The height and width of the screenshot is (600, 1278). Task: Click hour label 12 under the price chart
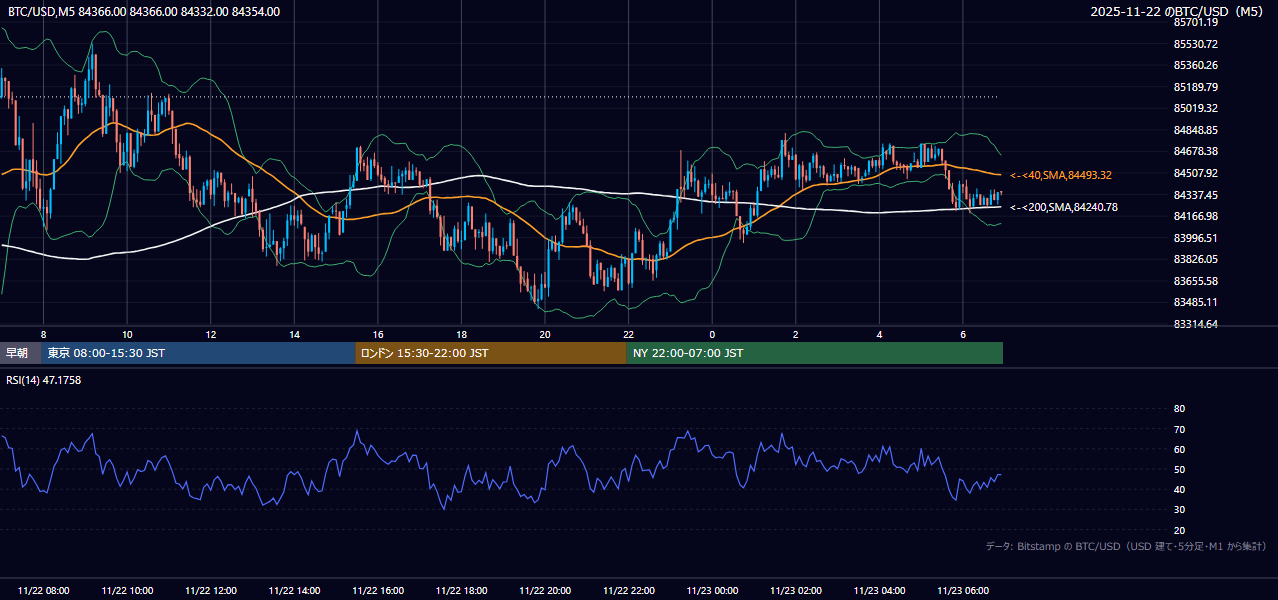click(211, 334)
